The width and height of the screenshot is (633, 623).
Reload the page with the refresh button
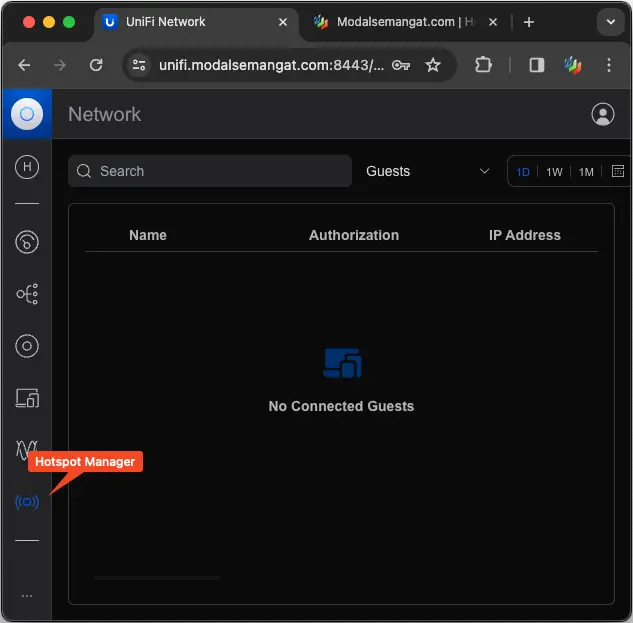click(96, 65)
